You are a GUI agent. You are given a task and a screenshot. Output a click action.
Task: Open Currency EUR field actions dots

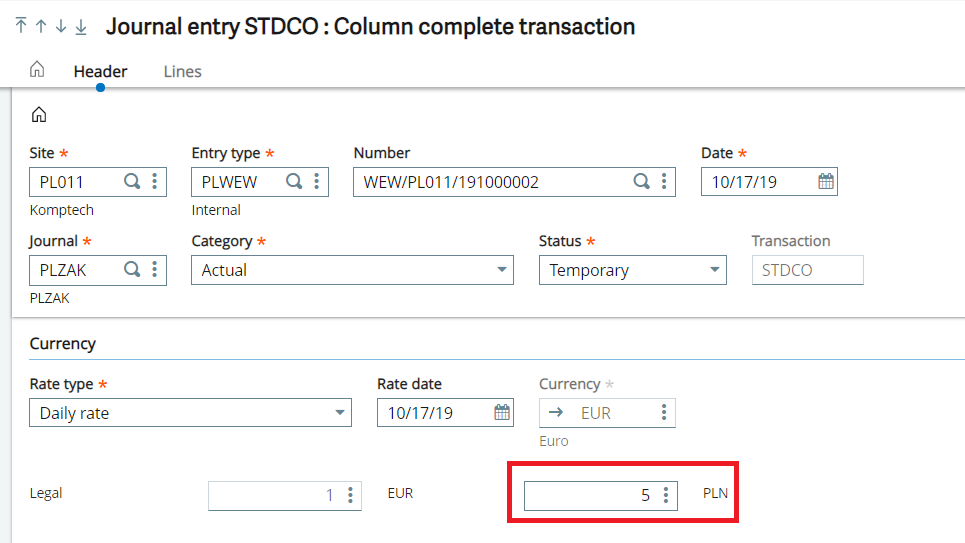pyautogui.click(x=664, y=412)
